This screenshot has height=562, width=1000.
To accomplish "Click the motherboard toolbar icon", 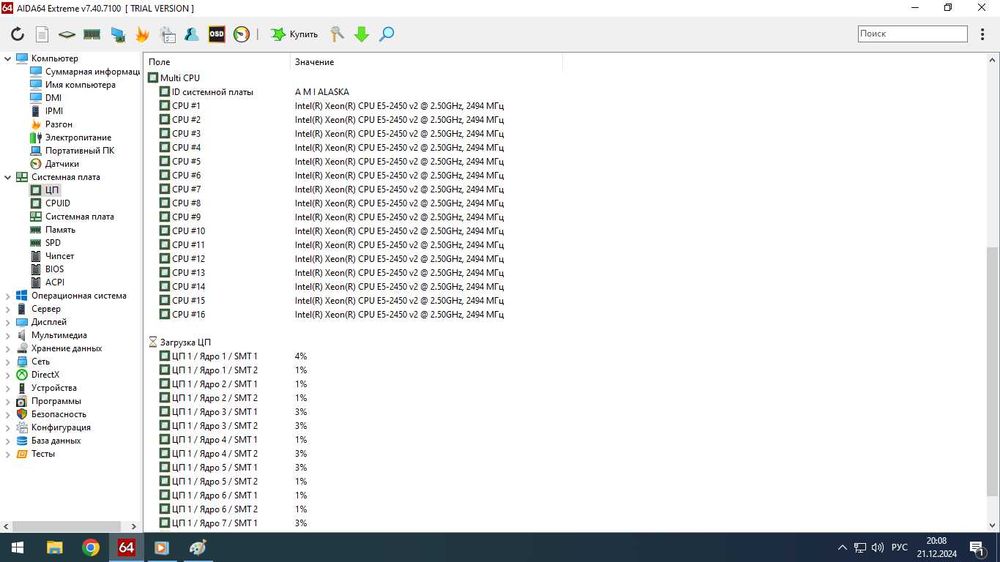I will pyautogui.click(x=67, y=34).
